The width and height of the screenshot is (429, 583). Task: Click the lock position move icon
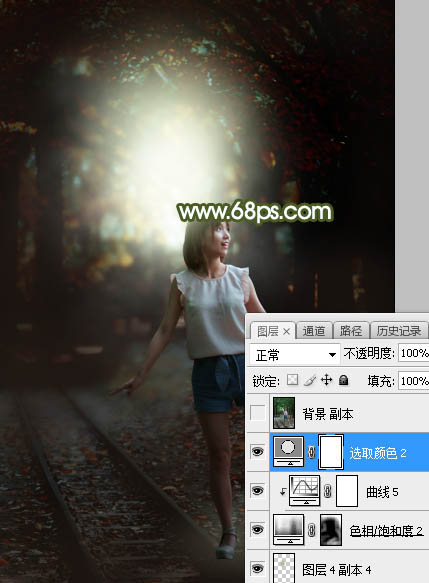326,380
